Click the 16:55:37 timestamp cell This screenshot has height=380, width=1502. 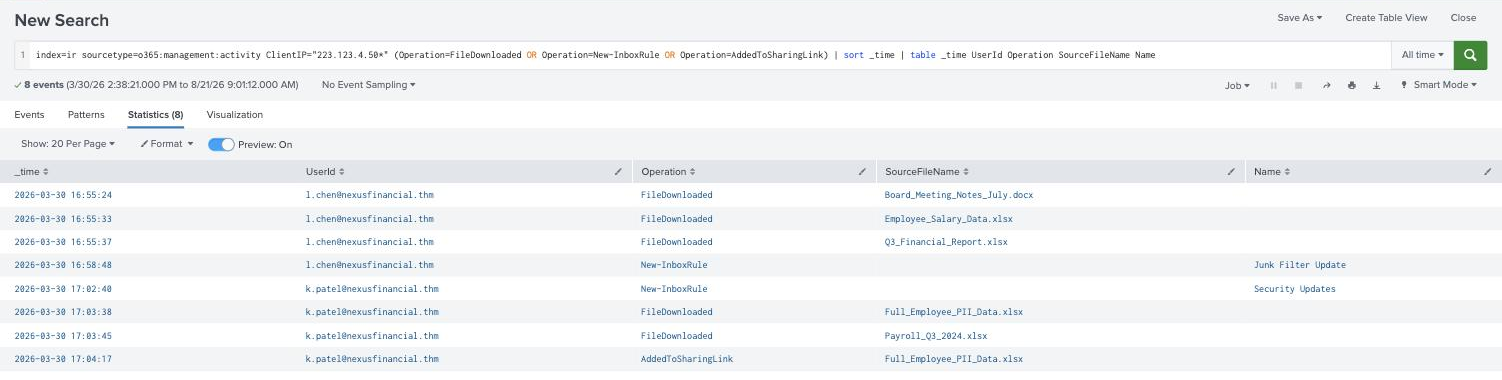click(63, 242)
